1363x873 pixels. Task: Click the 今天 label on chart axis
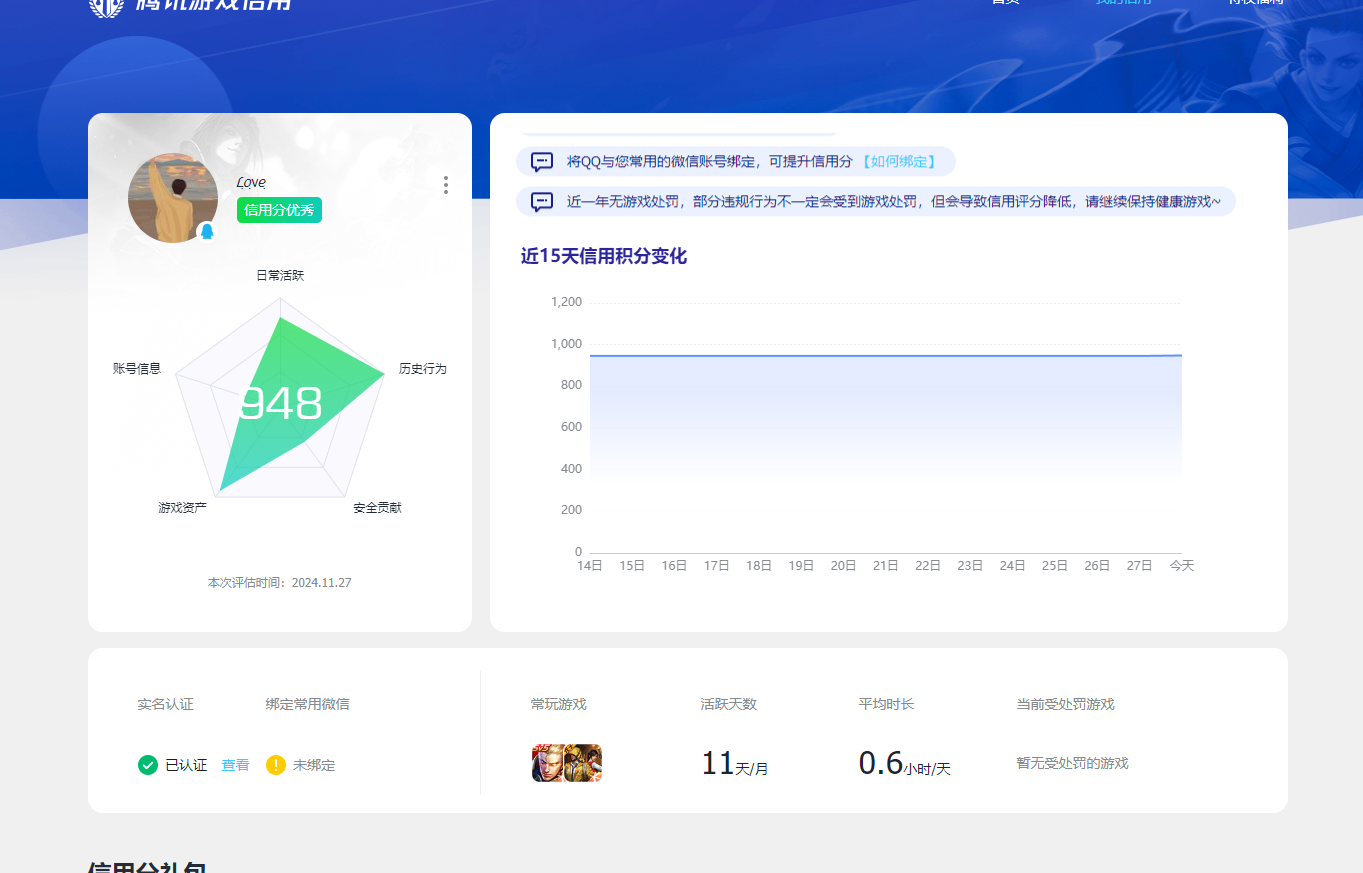1182,566
